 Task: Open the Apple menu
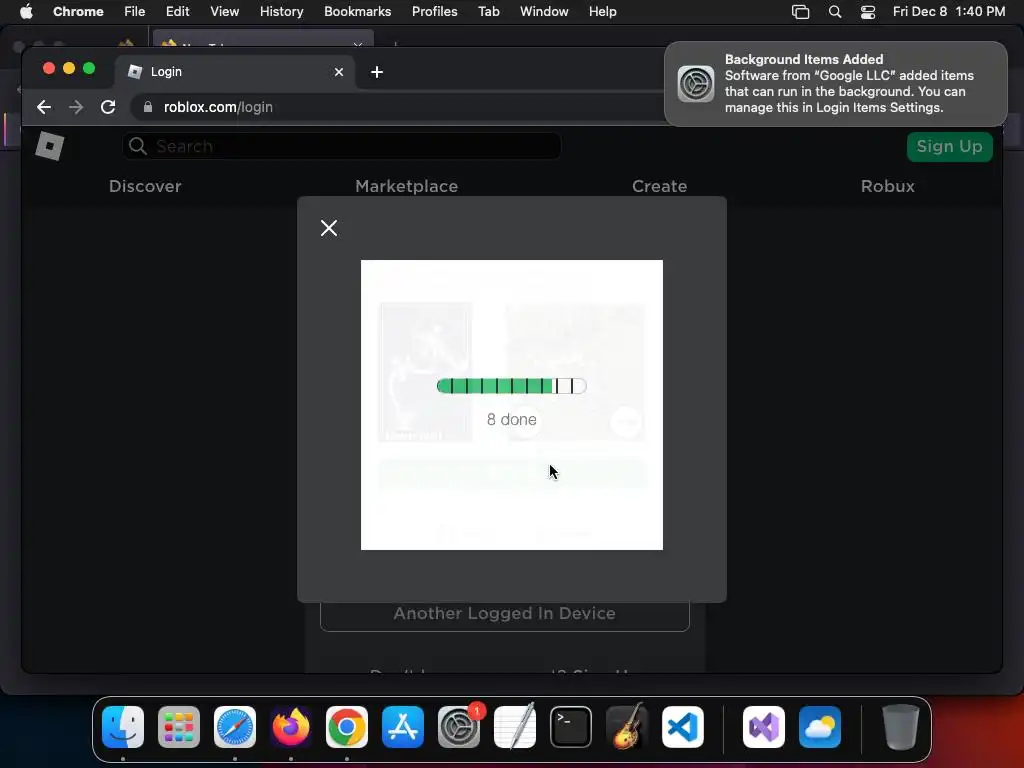coord(26,11)
